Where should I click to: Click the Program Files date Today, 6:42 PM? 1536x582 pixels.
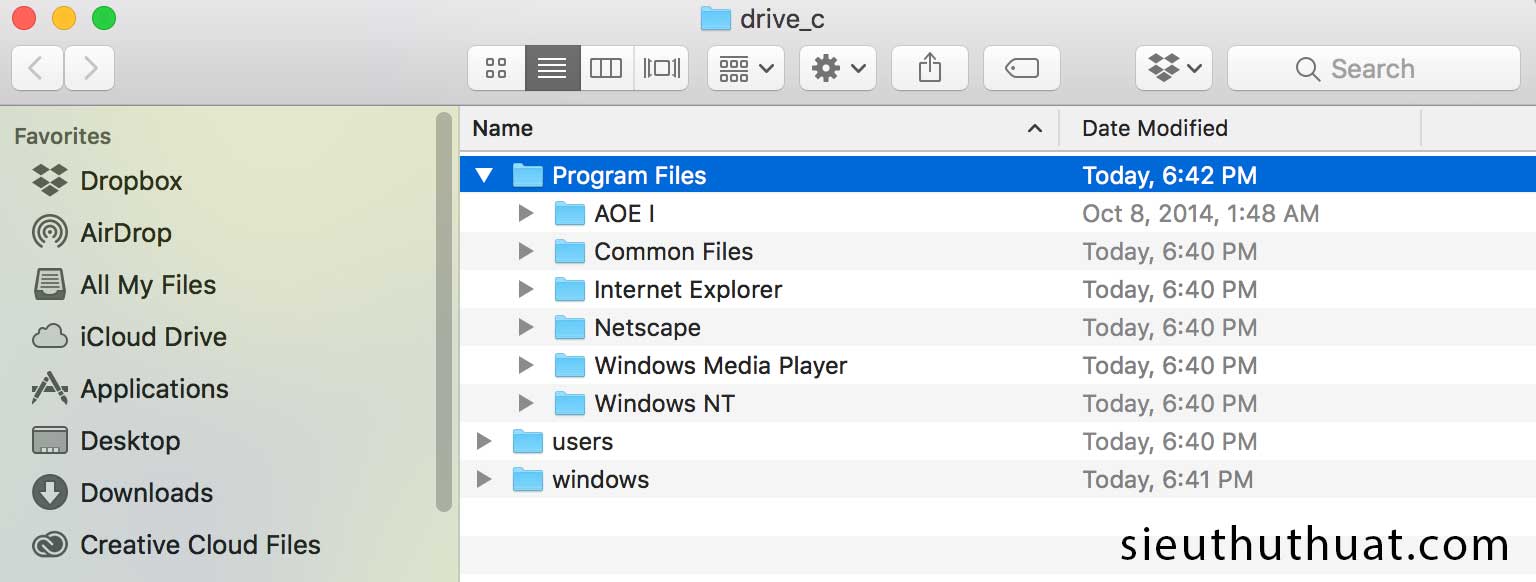(x=1170, y=176)
